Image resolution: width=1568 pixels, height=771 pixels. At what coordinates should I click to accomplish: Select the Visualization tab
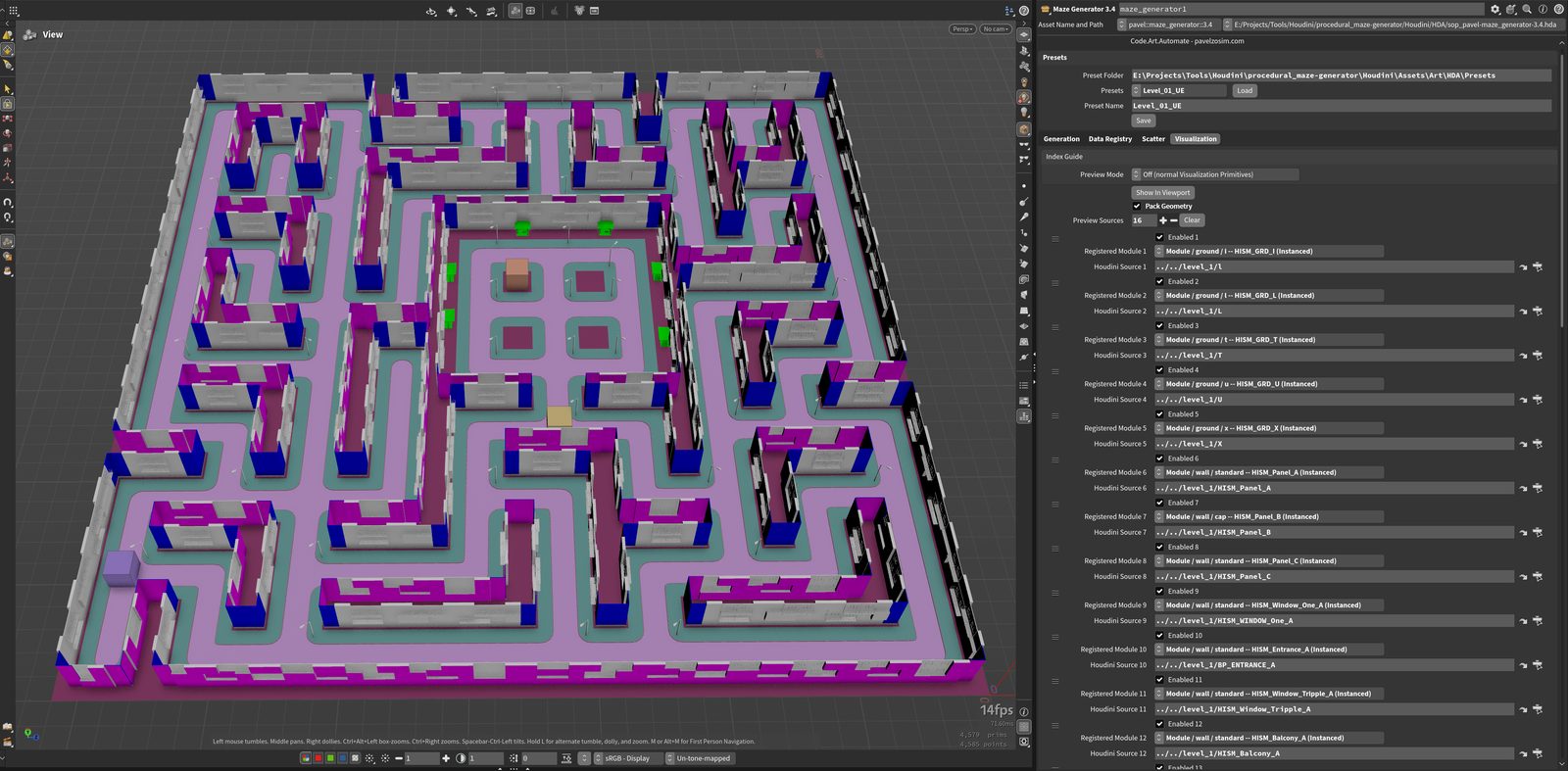click(1196, 139)
